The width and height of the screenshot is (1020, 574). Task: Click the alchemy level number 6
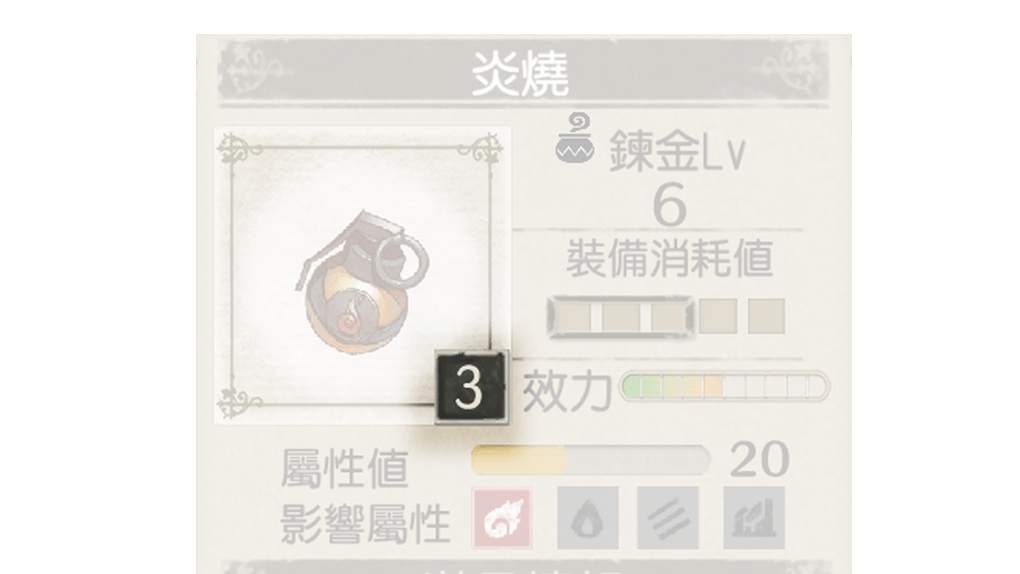pyautogui.click(x=669, y=204)
